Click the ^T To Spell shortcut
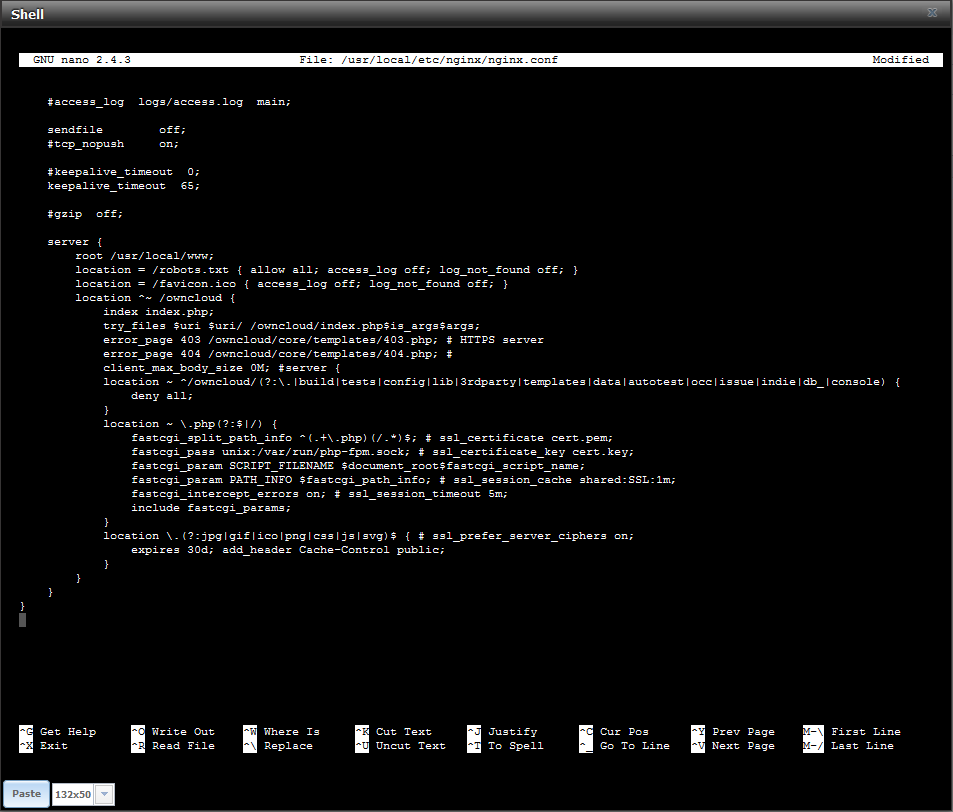The width and height of the screenshot is (953, 812). coord(506,746)
